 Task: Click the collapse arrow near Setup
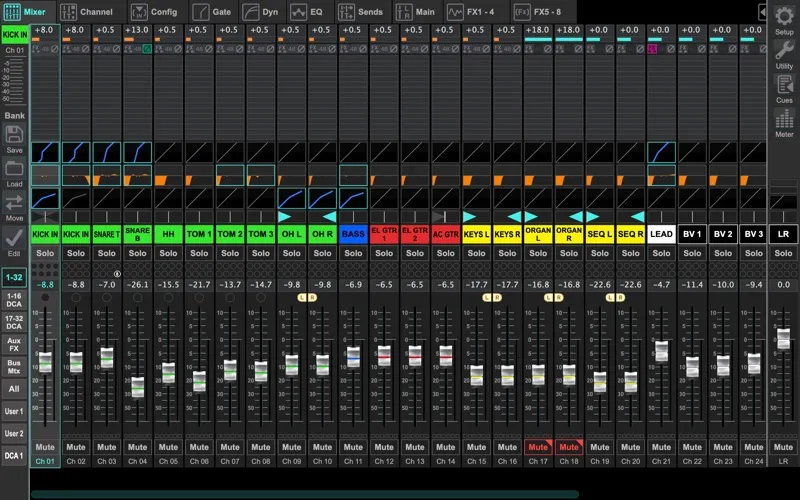762,12
